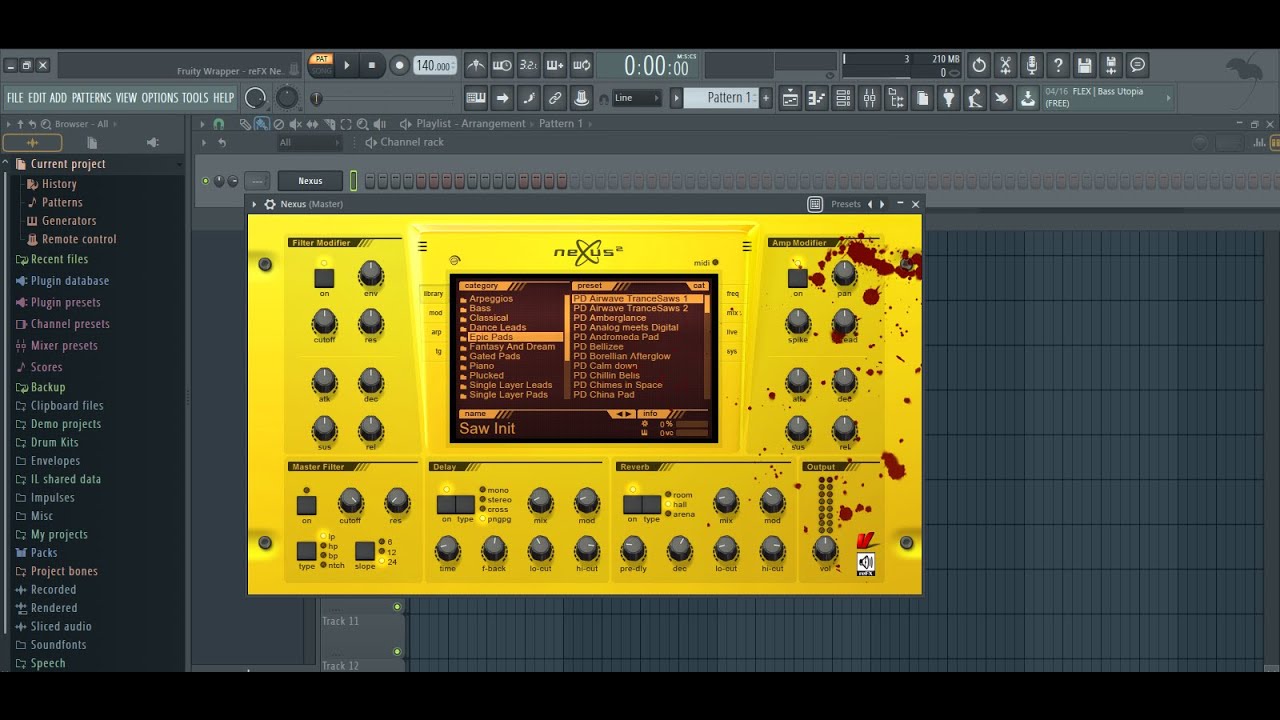1280x720 pixels.
Task: Open the speech bubble project info icon
Action: (x=1137, y=65)
